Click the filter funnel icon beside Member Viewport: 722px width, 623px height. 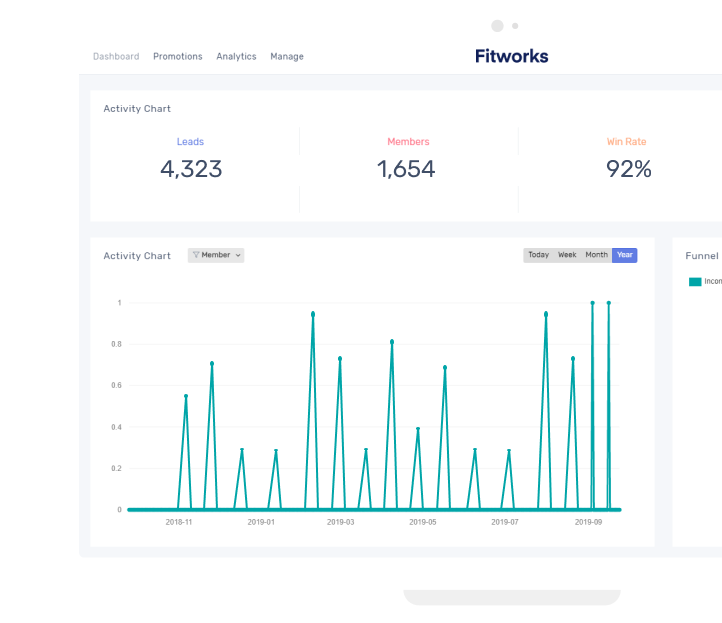coord(196,255)
